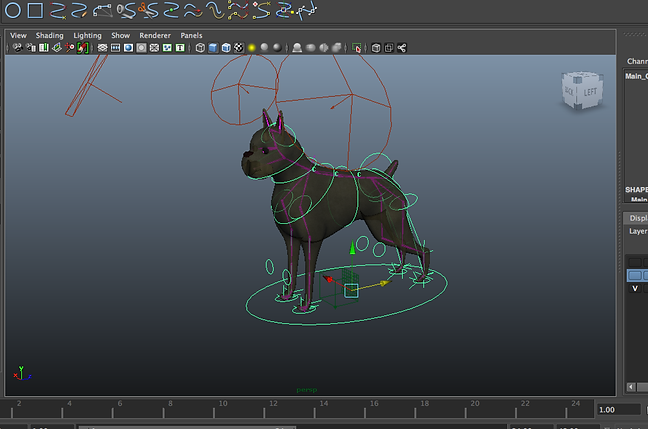Click the layer panel scroll-left arrow

coord(631,387)
